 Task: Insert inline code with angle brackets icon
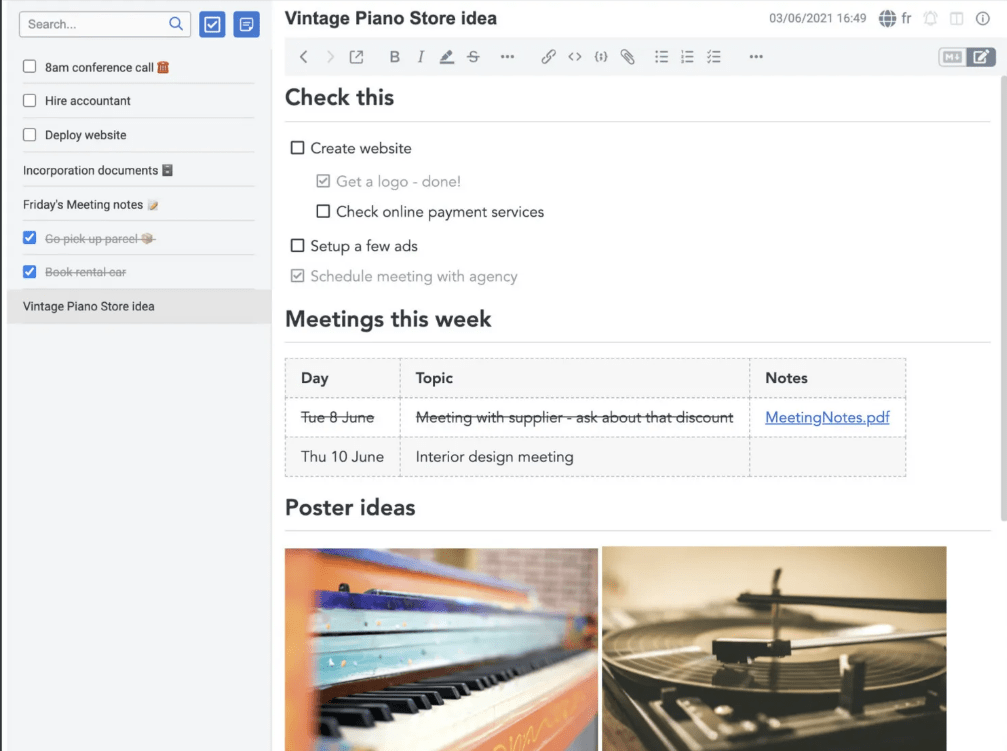[x=575, y=57]
